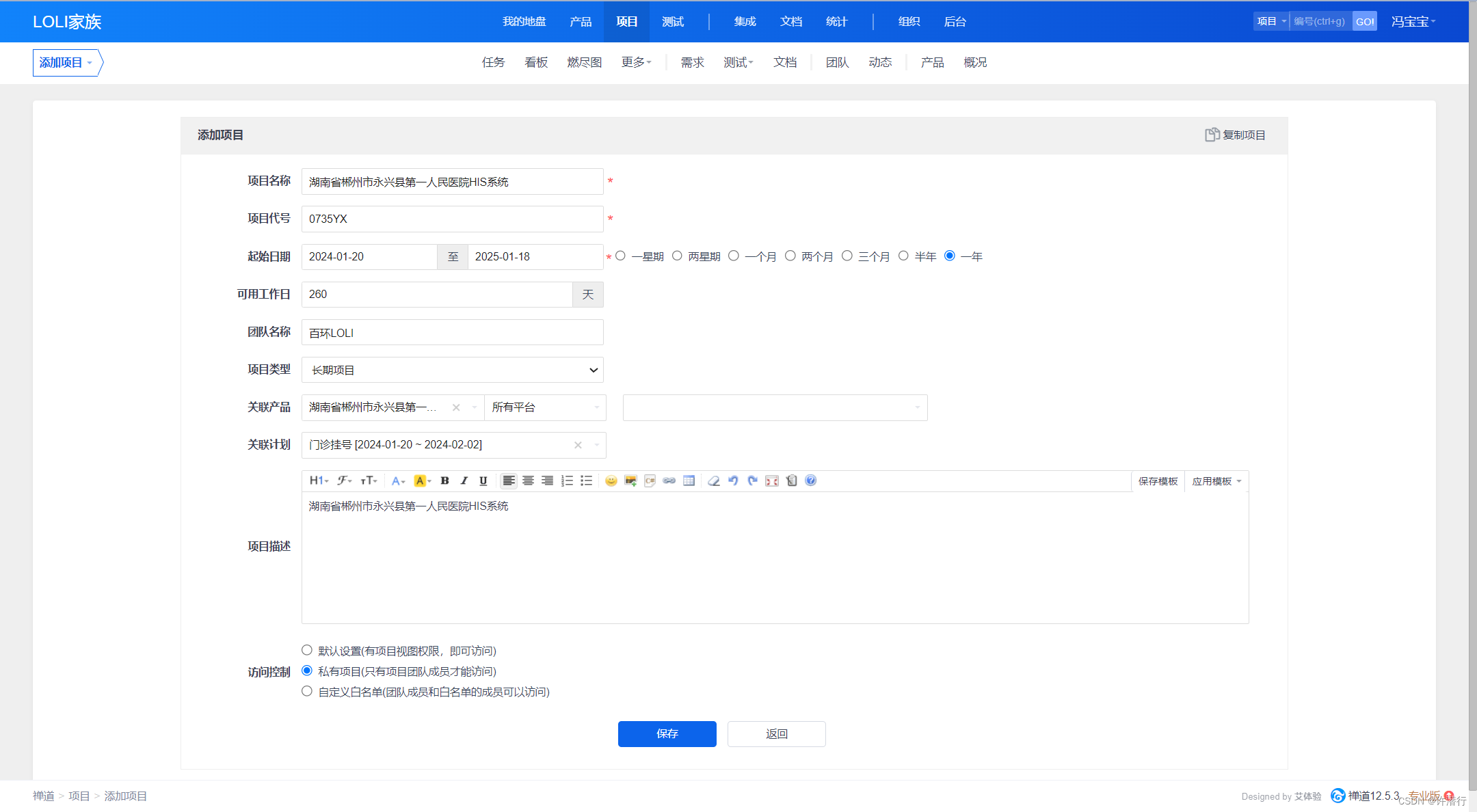Viewport: 1477px width, 812px height.
Task: Select the one-week duration option
Action: click(x=620, y=256)
